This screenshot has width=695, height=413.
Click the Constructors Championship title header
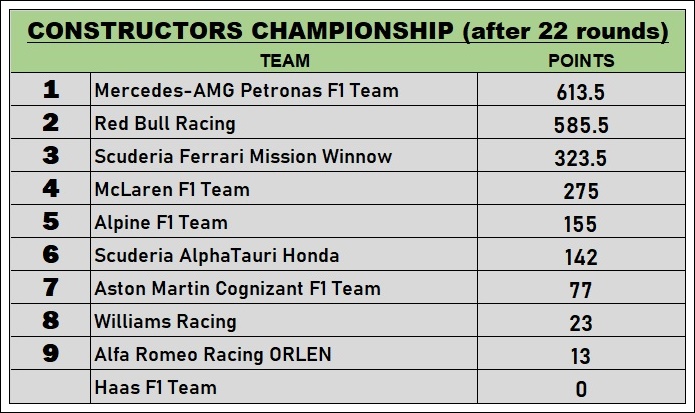point(347,31)
